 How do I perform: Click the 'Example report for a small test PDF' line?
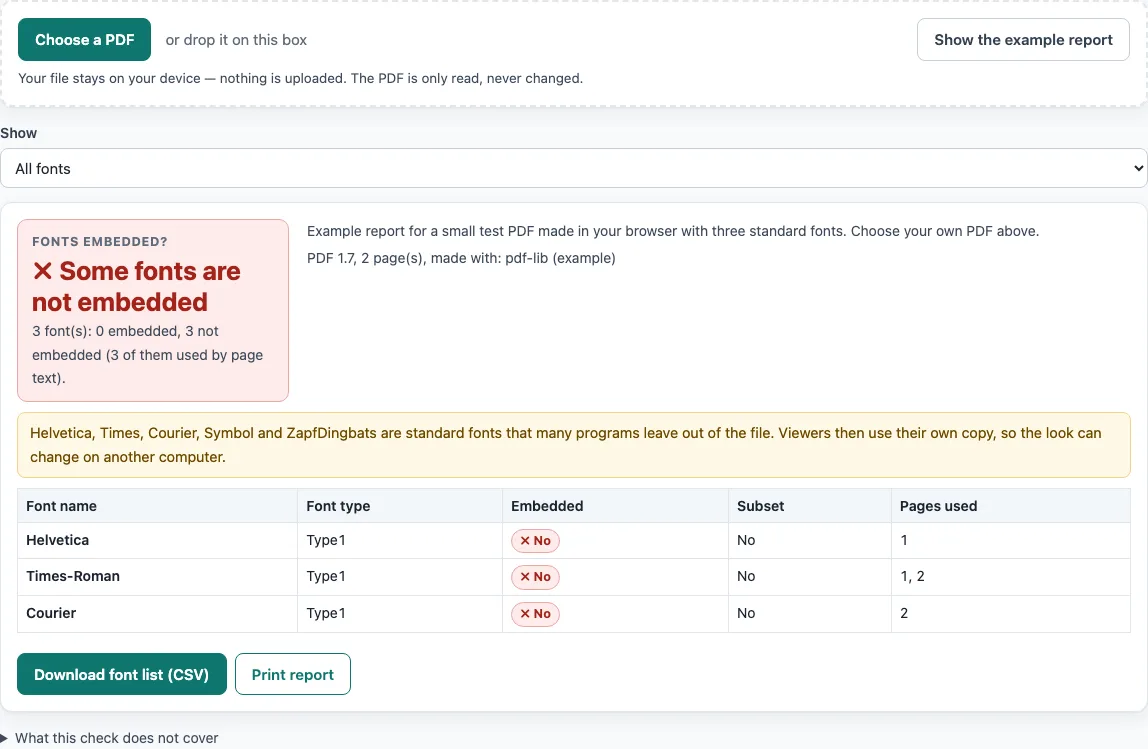pyautogui.click(x=673, y=231)
